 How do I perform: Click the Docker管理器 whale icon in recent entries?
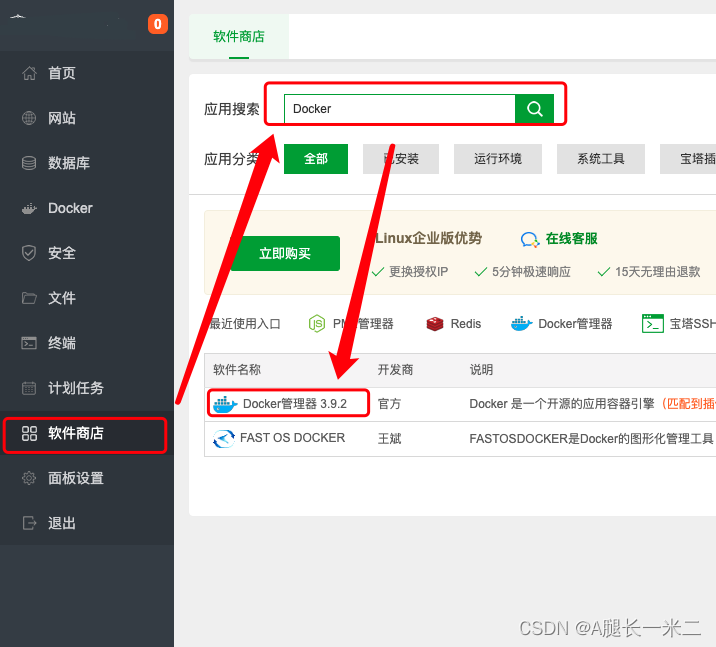coord(521,324)
